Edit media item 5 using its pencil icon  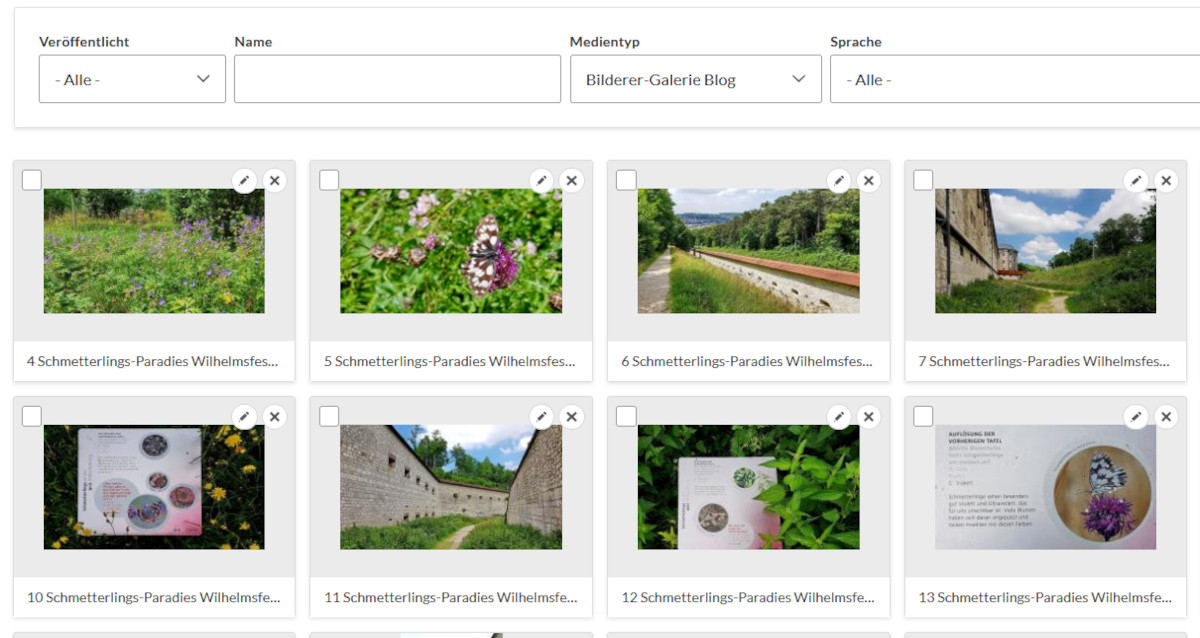click(x=541, y=180)
